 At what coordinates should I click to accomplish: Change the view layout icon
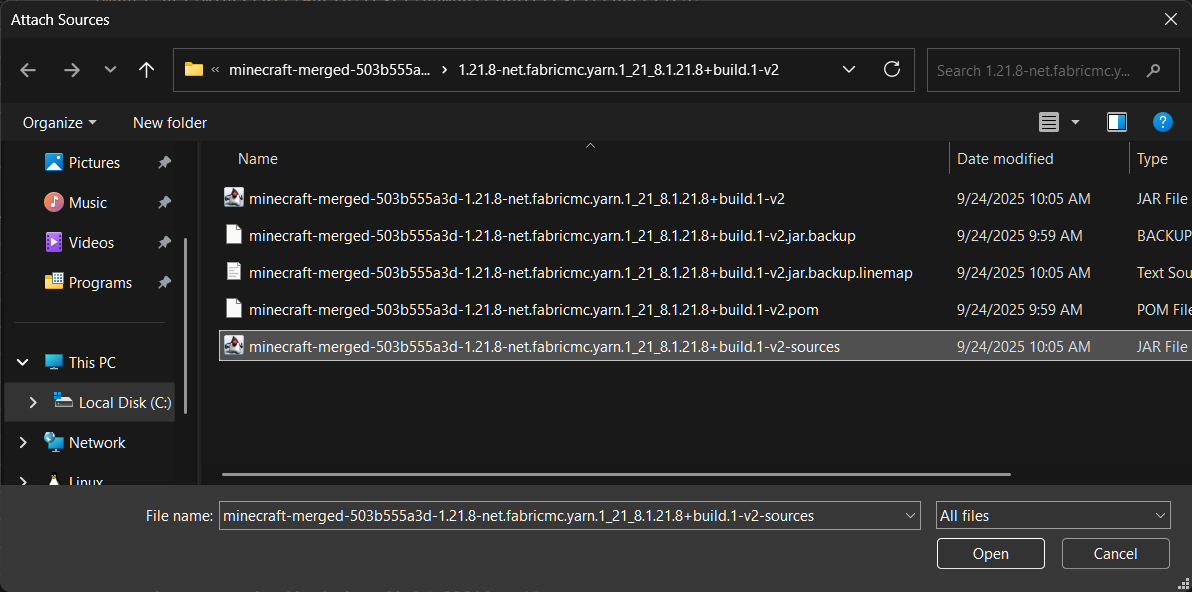[1051, 121]
